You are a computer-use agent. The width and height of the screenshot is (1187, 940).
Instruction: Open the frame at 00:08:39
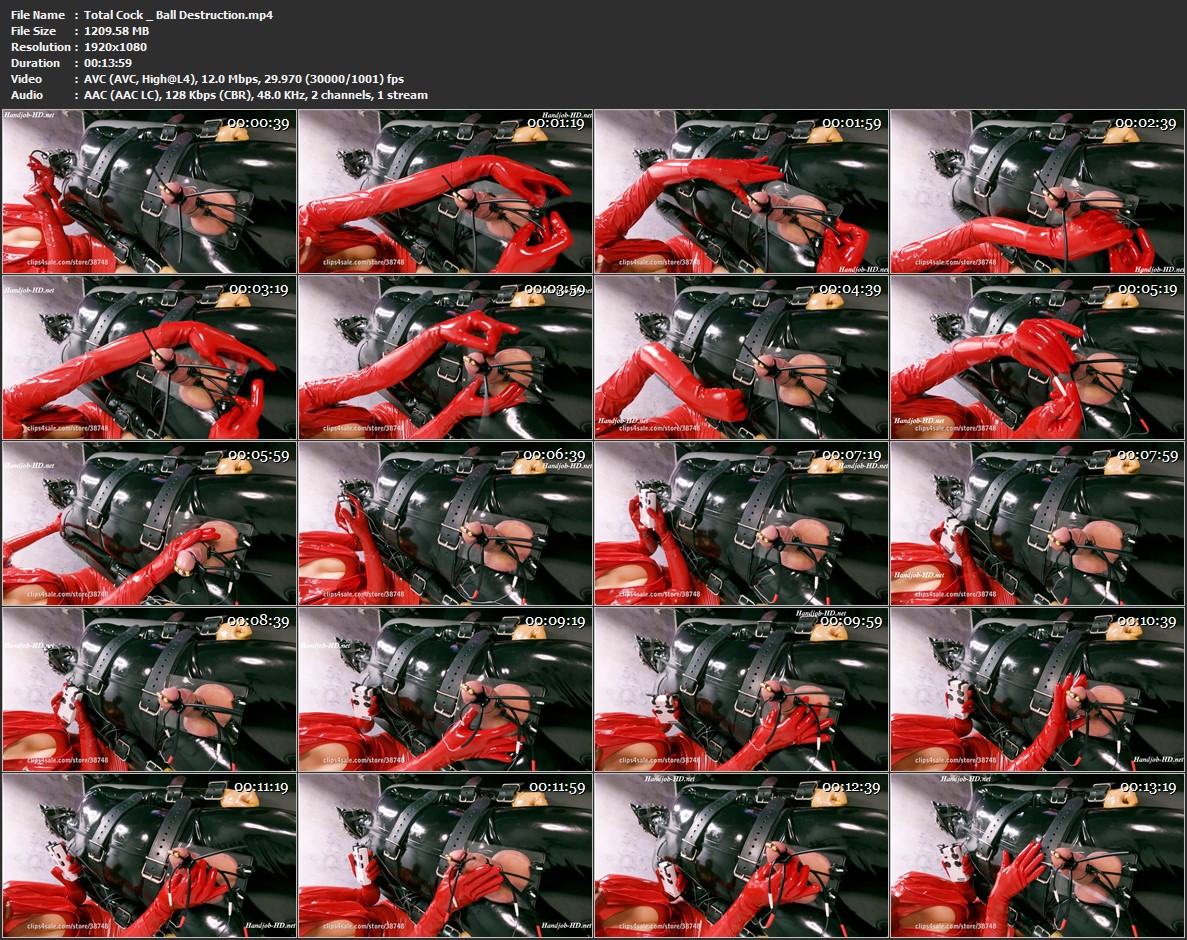click(149, 688)
